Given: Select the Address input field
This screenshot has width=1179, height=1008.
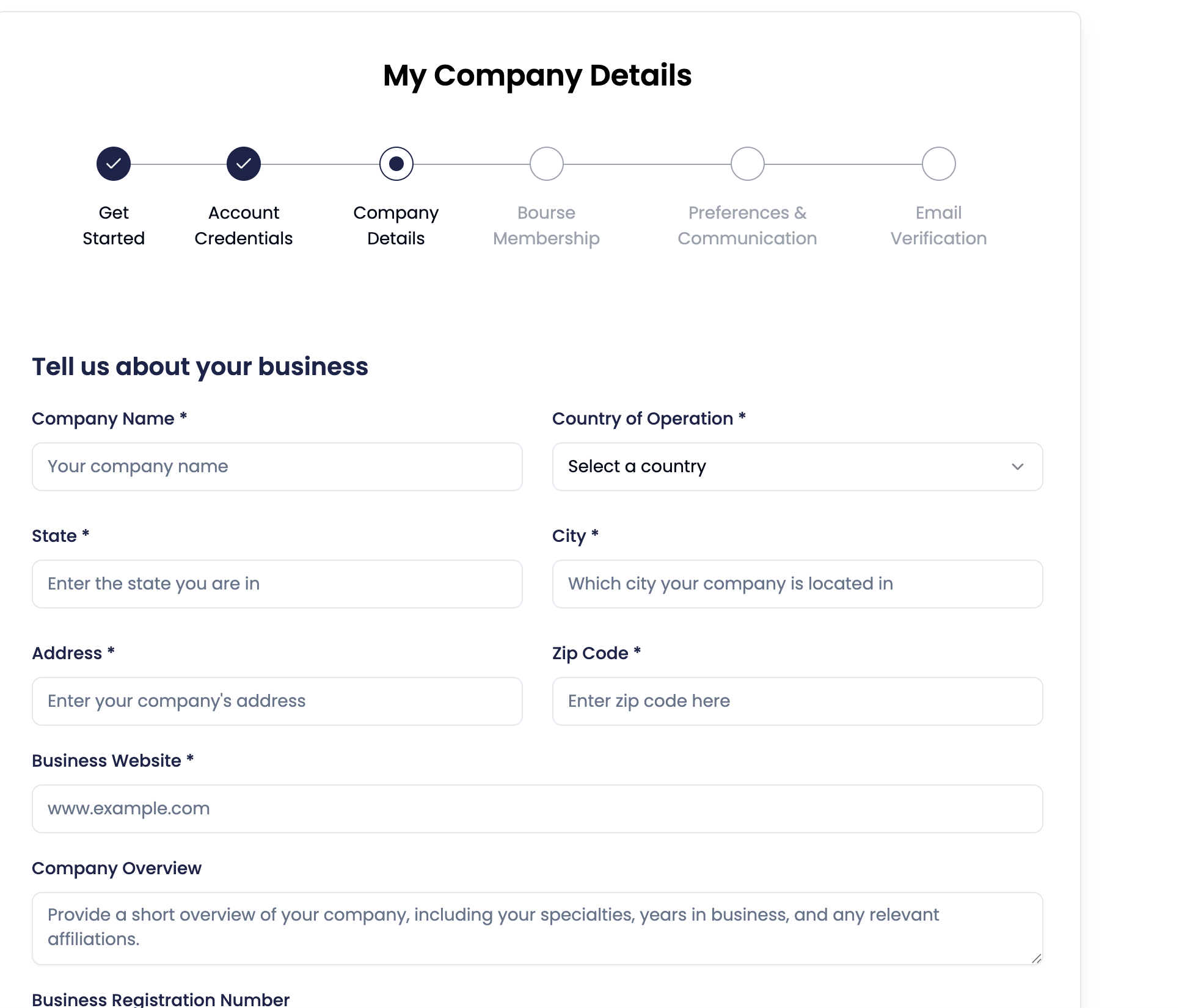Looking at the screenshot, I should click(x=277, y=701).
